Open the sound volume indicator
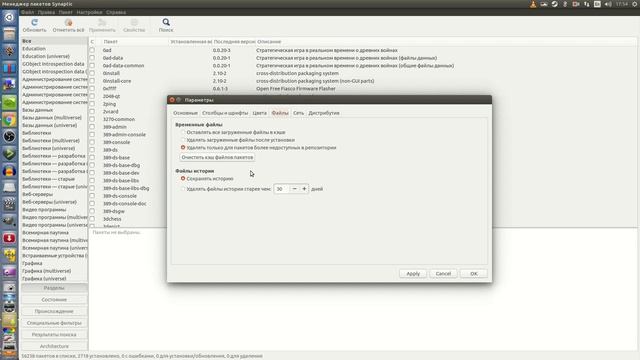This screenshot has width=640, height=360. (x=608, y=4)
